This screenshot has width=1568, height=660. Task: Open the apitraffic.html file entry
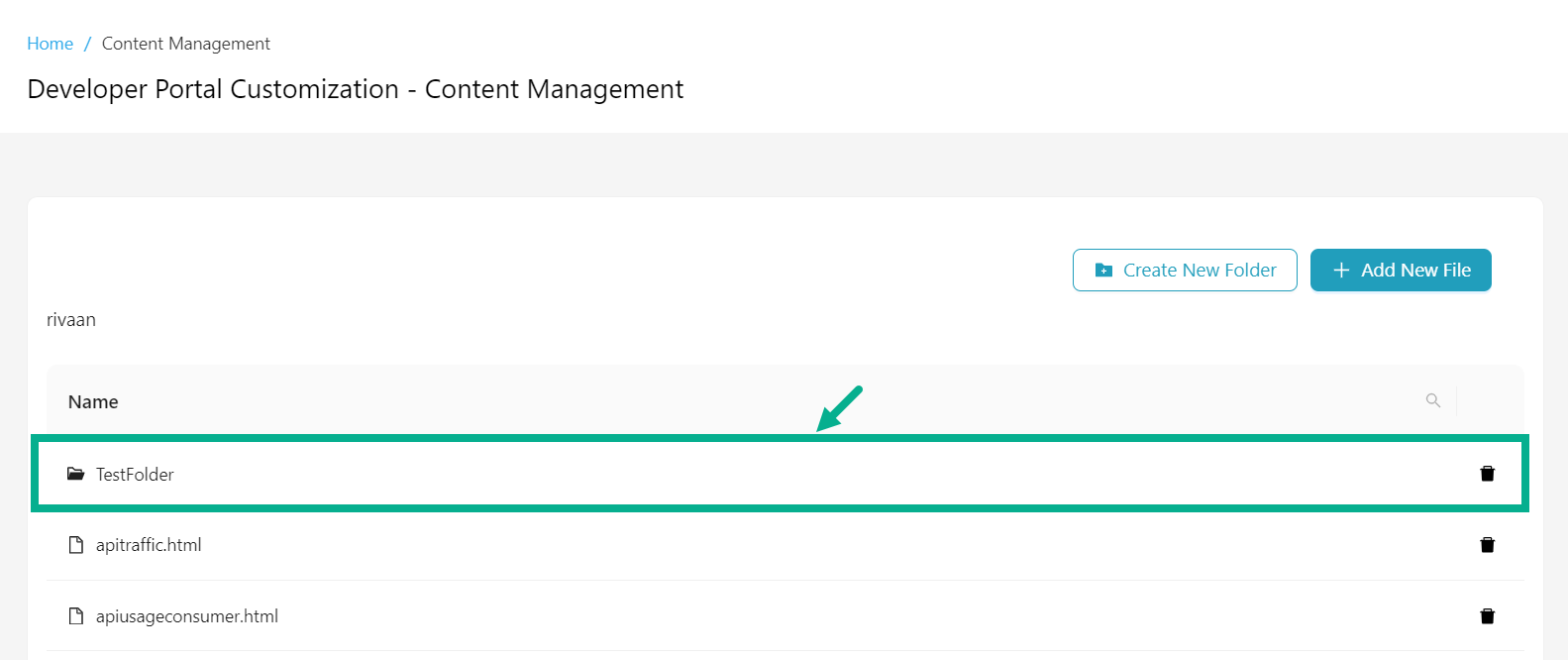point(150,544)
